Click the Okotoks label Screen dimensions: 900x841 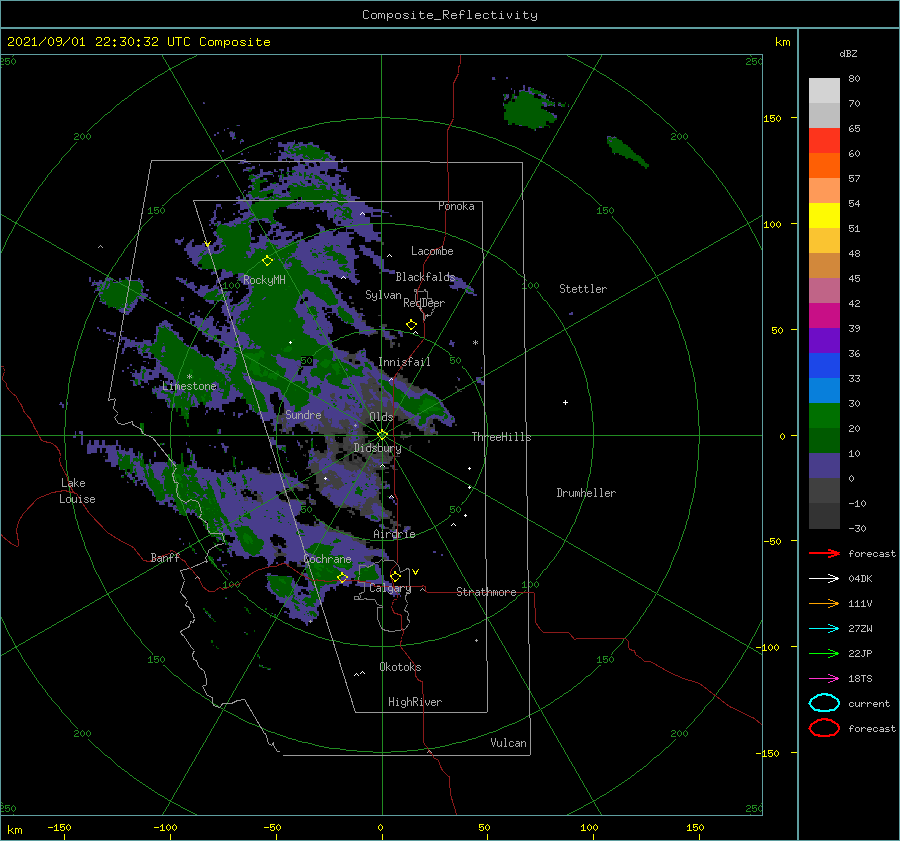click(400, 667)
